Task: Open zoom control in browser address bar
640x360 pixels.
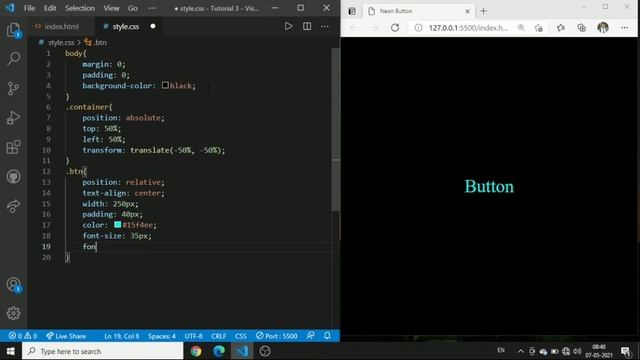Action: 521,28
